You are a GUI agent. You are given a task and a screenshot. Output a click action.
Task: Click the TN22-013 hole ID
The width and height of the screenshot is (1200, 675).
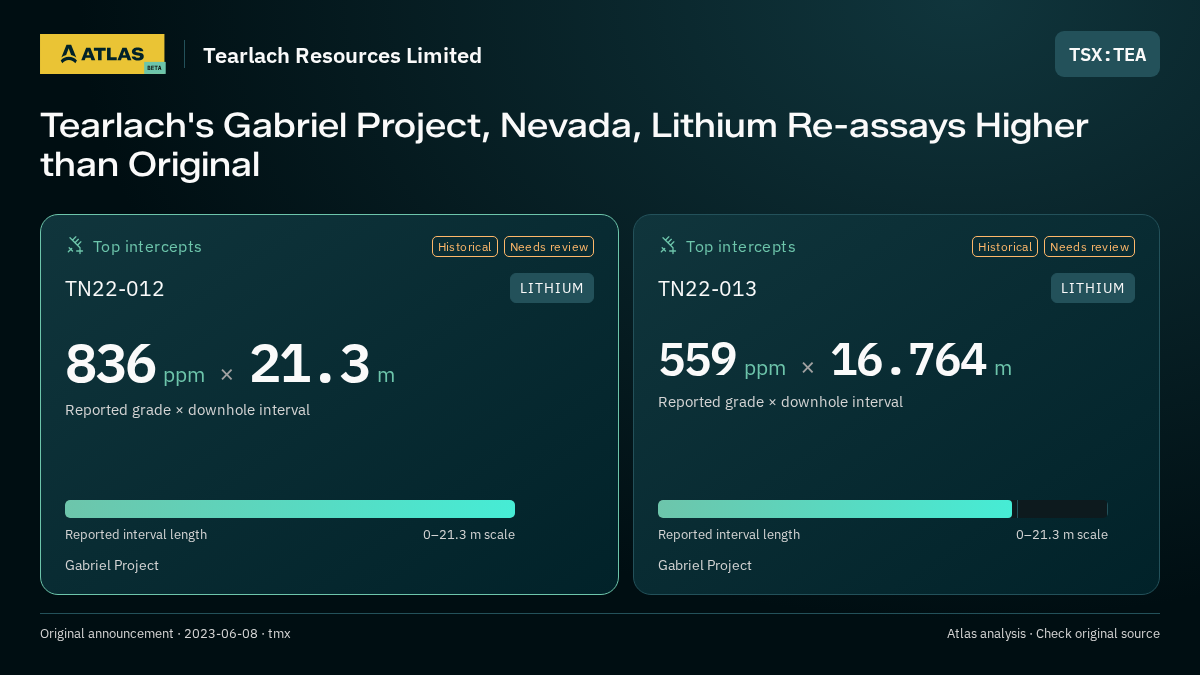(708, 289)
